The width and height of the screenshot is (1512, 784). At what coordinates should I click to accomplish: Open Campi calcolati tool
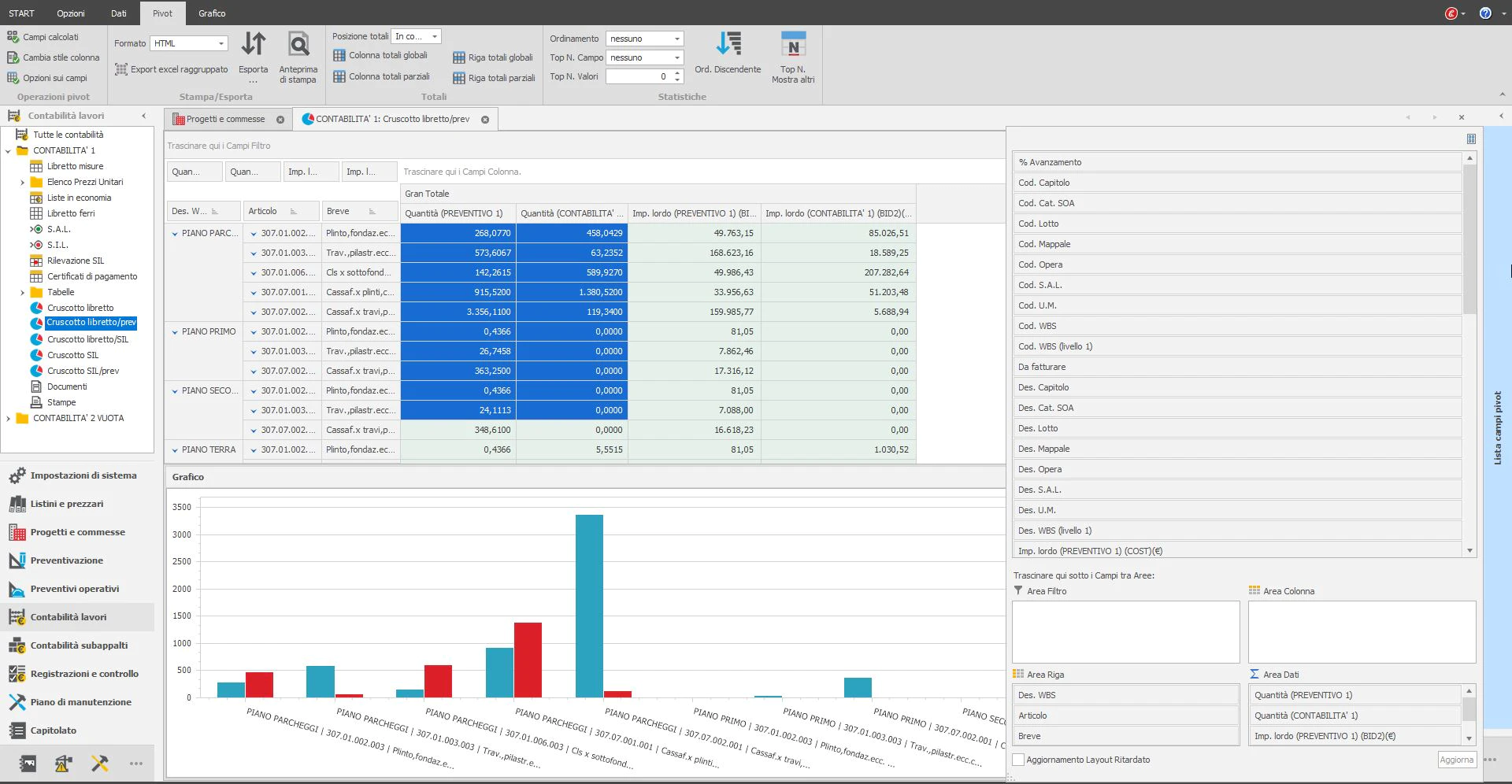click(x=43, y=37)
